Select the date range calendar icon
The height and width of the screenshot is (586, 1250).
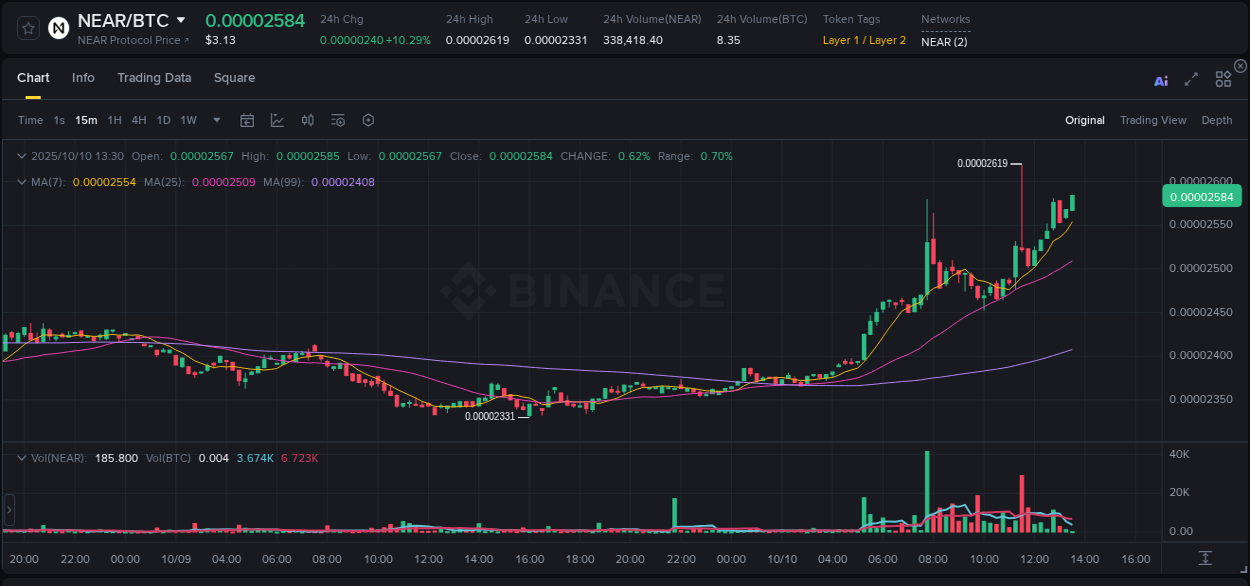click(247, 120)
